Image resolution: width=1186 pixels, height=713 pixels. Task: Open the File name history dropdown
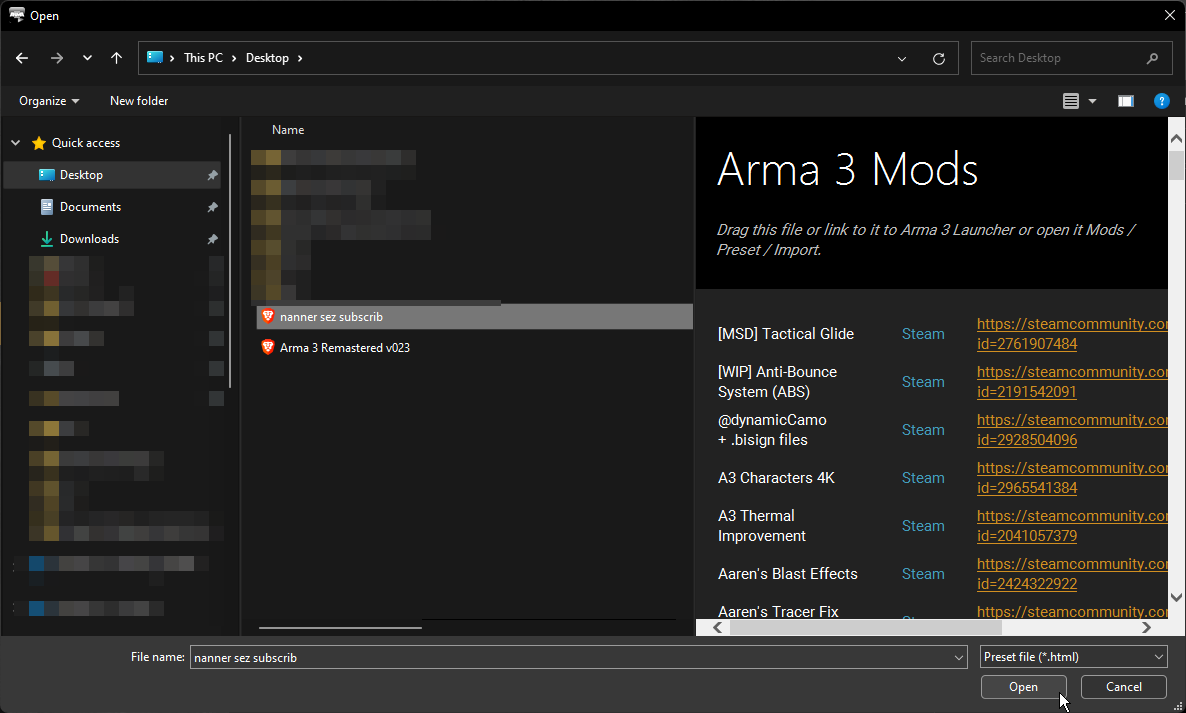959,658
